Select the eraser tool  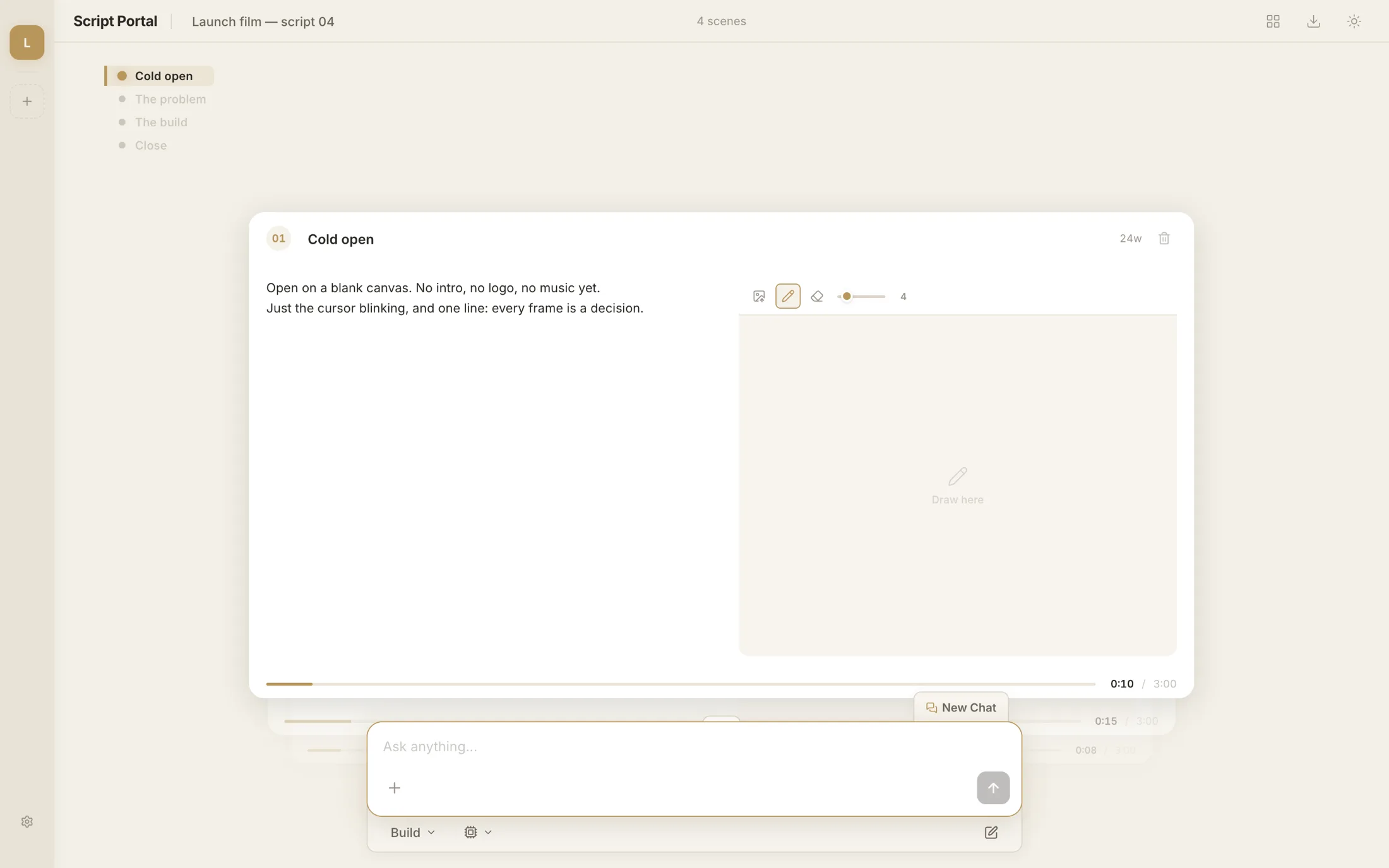click(x=816, y=296)
